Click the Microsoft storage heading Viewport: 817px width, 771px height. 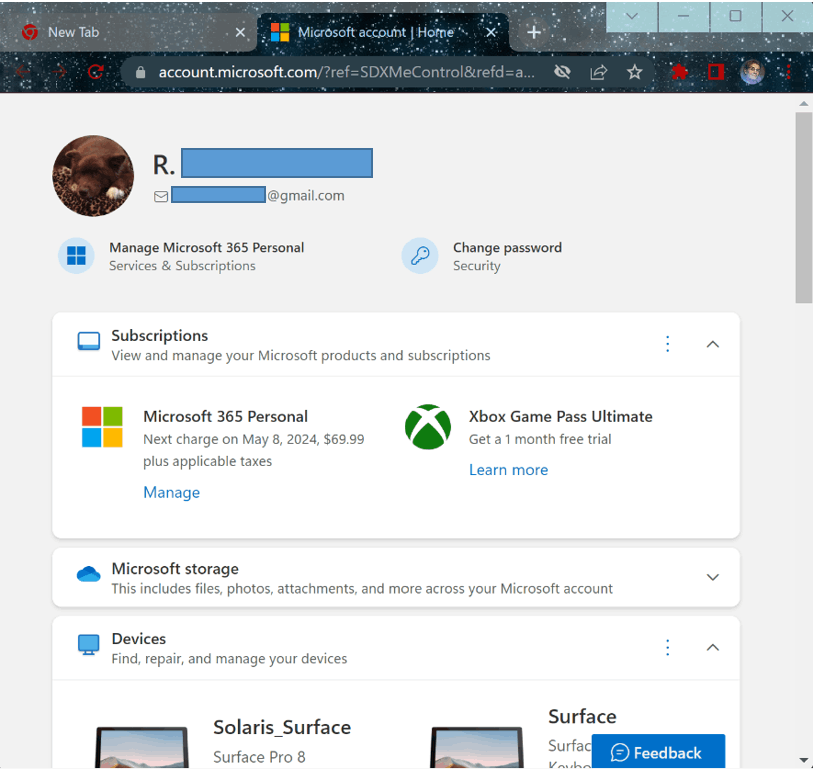click(175, 569)
